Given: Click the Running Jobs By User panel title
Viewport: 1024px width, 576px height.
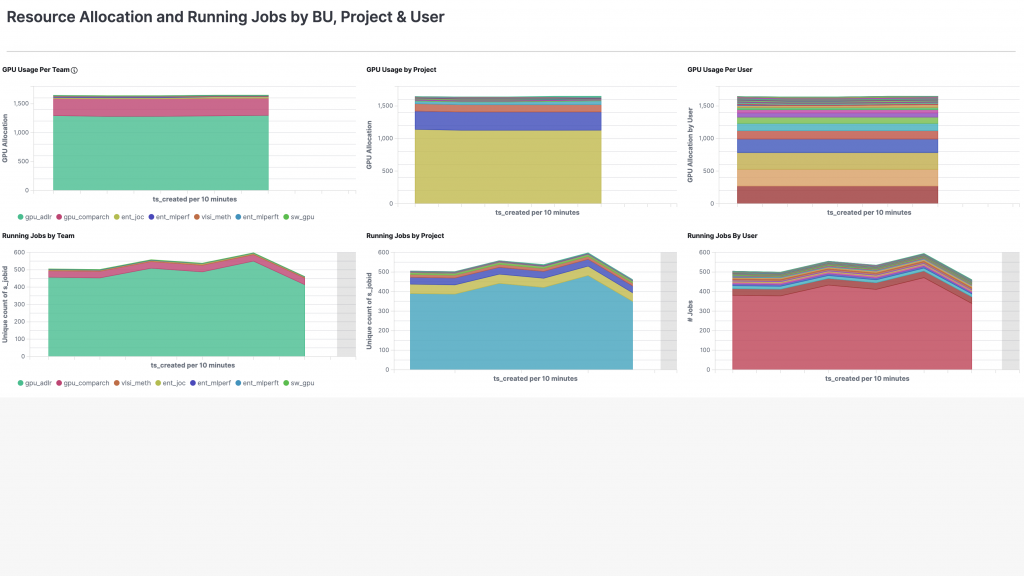Looking at the screenshot, I should [x=722, y=236].
